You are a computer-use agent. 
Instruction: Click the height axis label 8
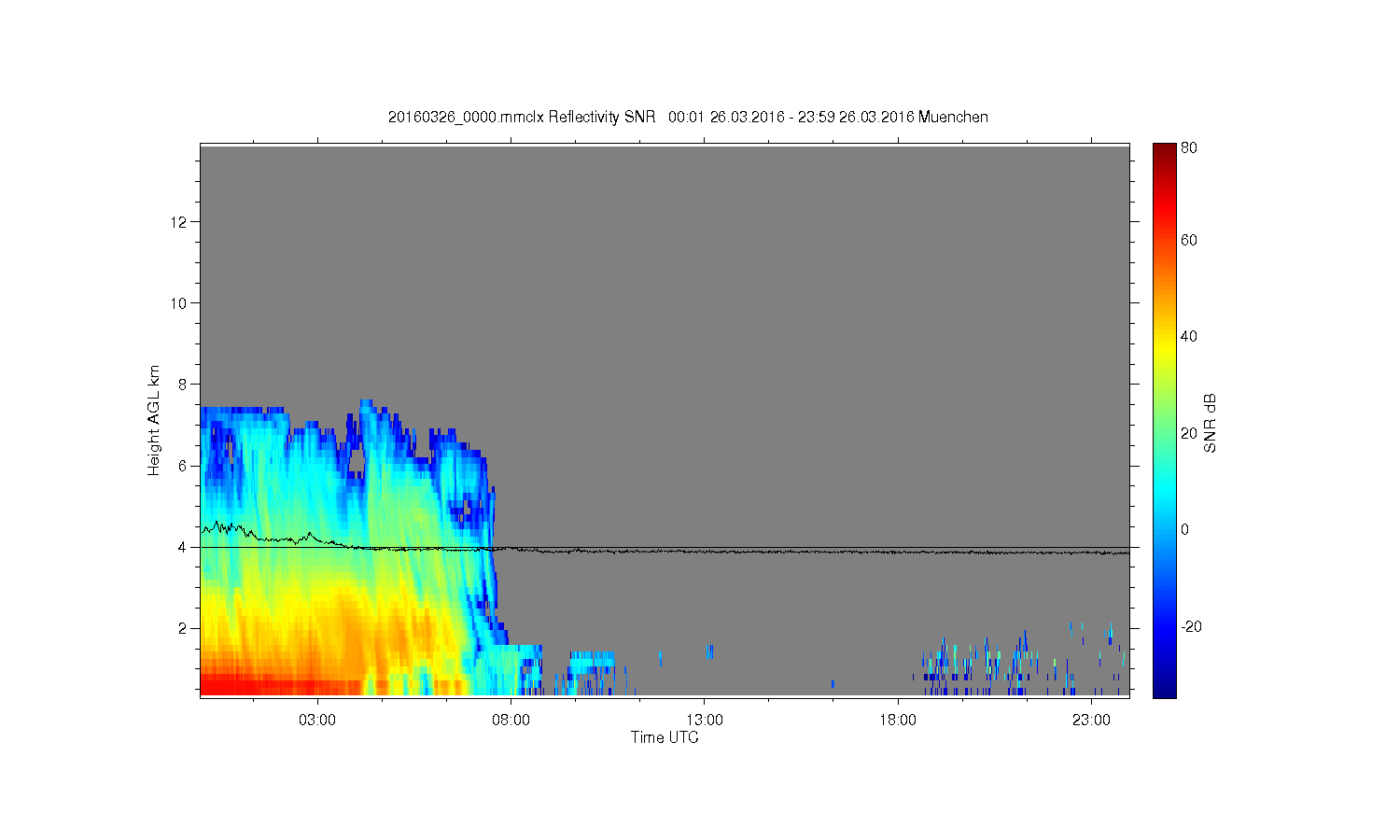coord(184,385)
